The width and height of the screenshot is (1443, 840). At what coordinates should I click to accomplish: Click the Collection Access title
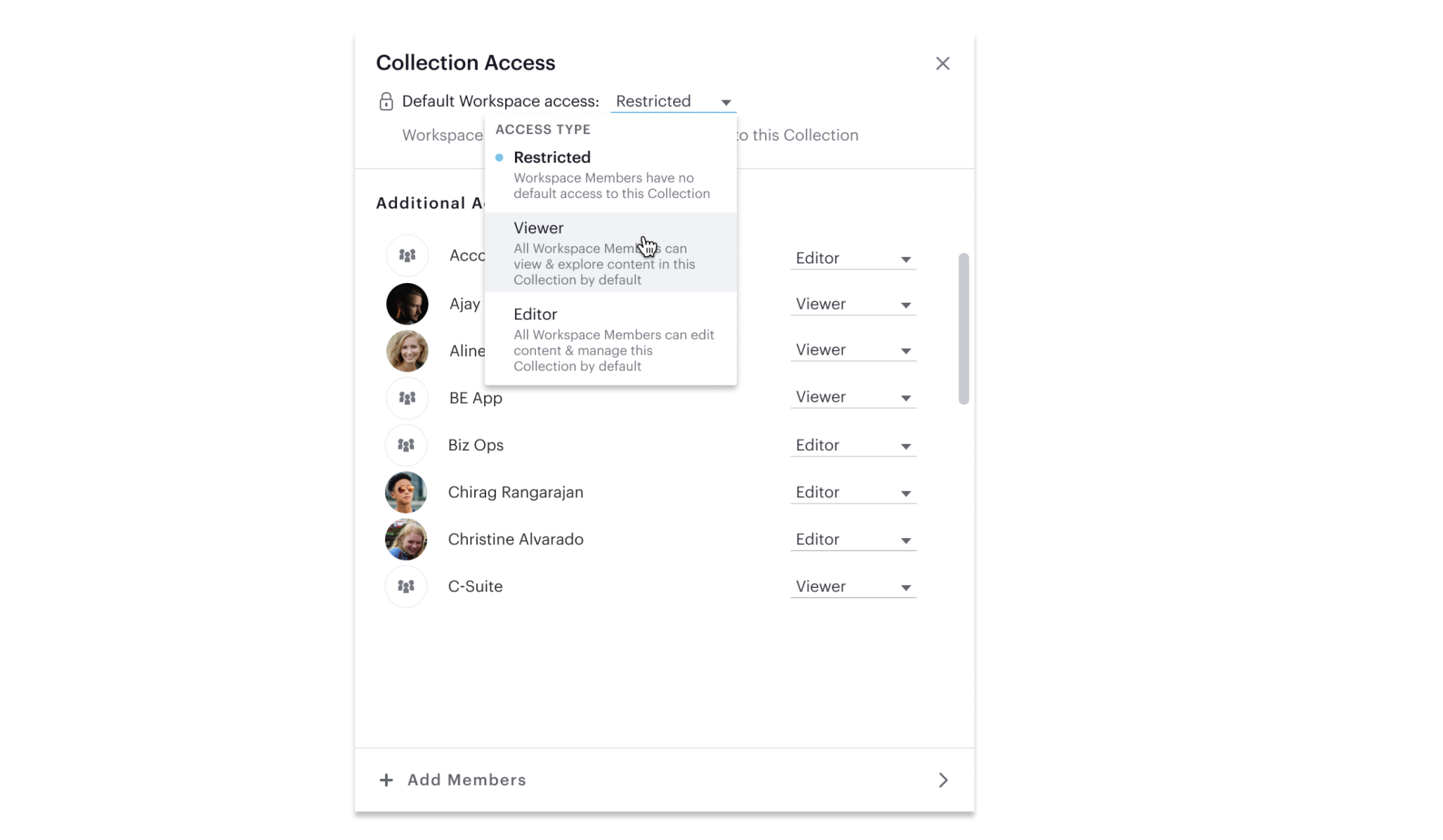coord(465,63)
